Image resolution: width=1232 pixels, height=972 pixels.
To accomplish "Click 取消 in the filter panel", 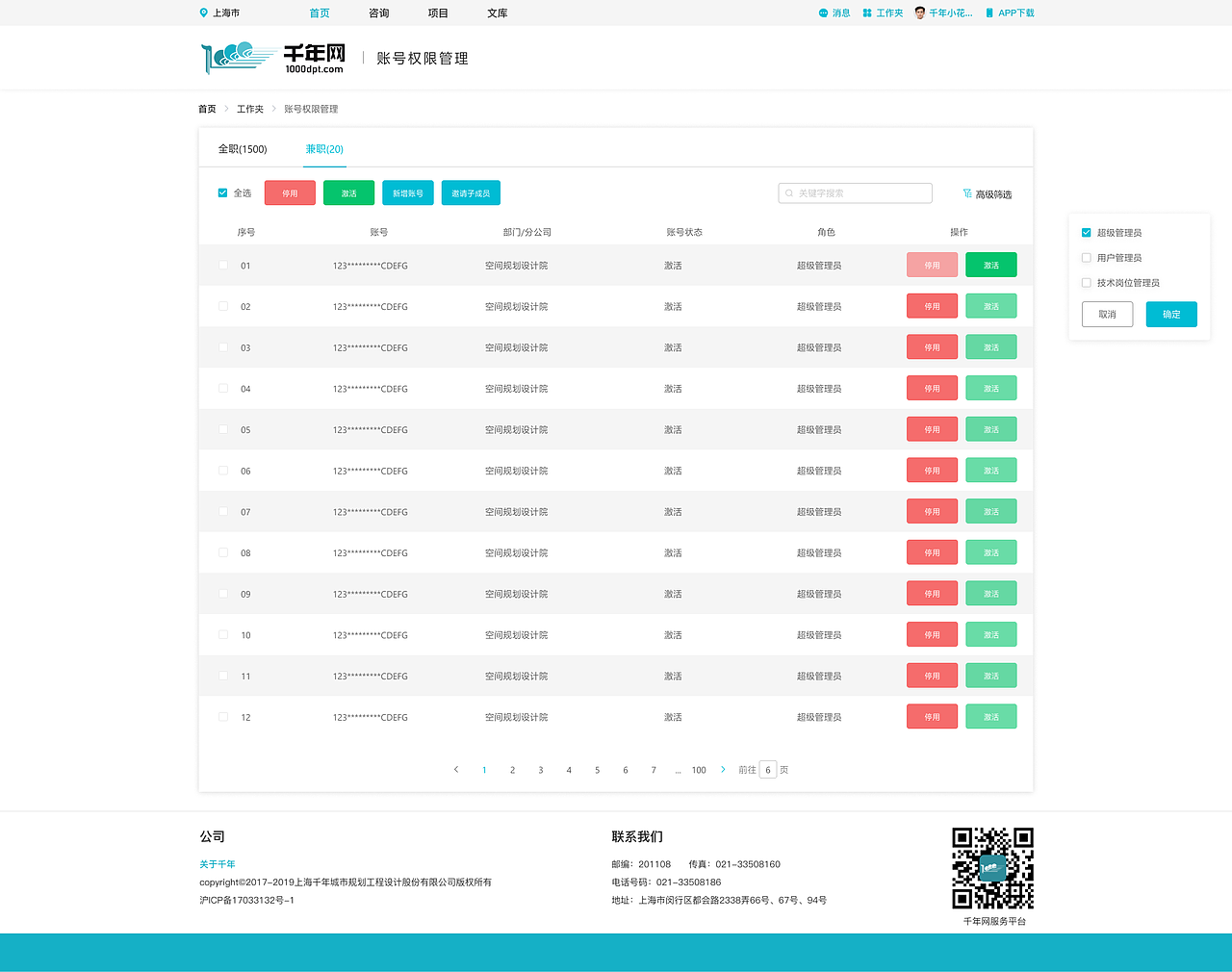I will [1107, 315].
